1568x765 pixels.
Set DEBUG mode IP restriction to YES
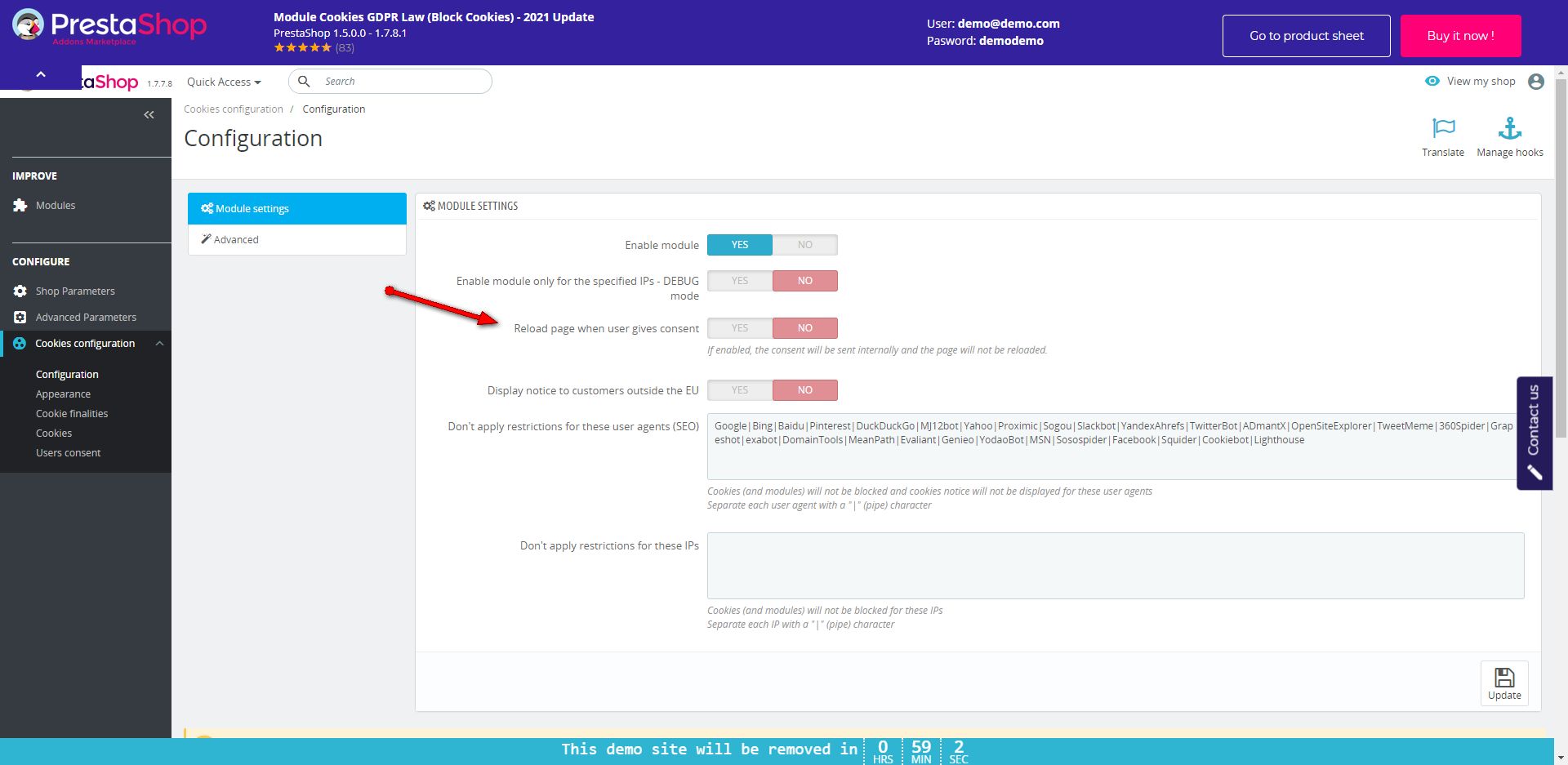click(x=740, y=281)
